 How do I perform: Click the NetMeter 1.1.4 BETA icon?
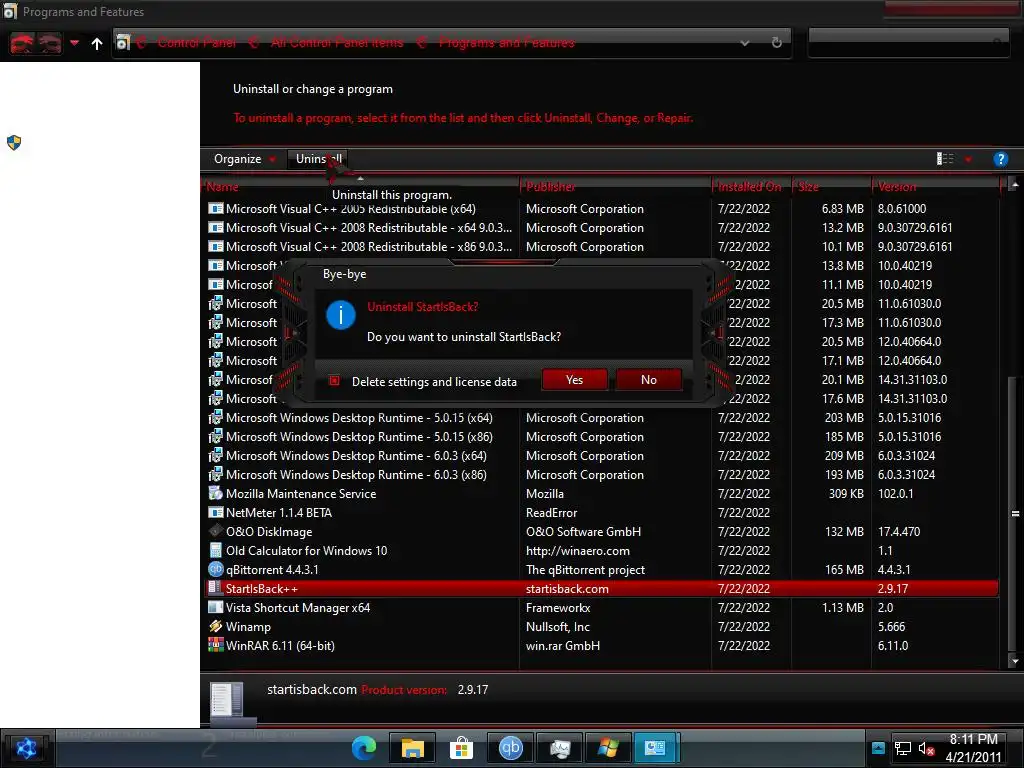pyautogui.click(x=216, y=512)
